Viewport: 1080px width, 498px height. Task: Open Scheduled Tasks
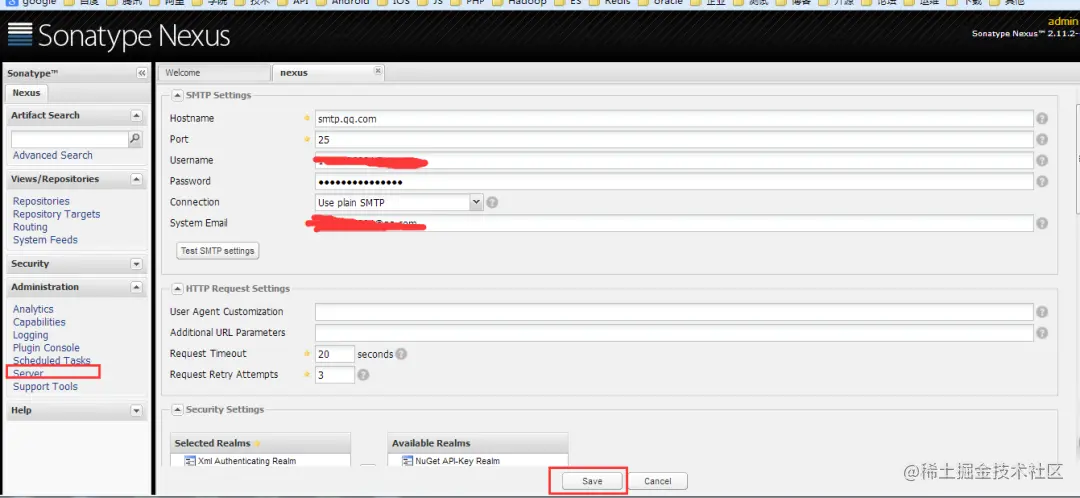point(52,361)
